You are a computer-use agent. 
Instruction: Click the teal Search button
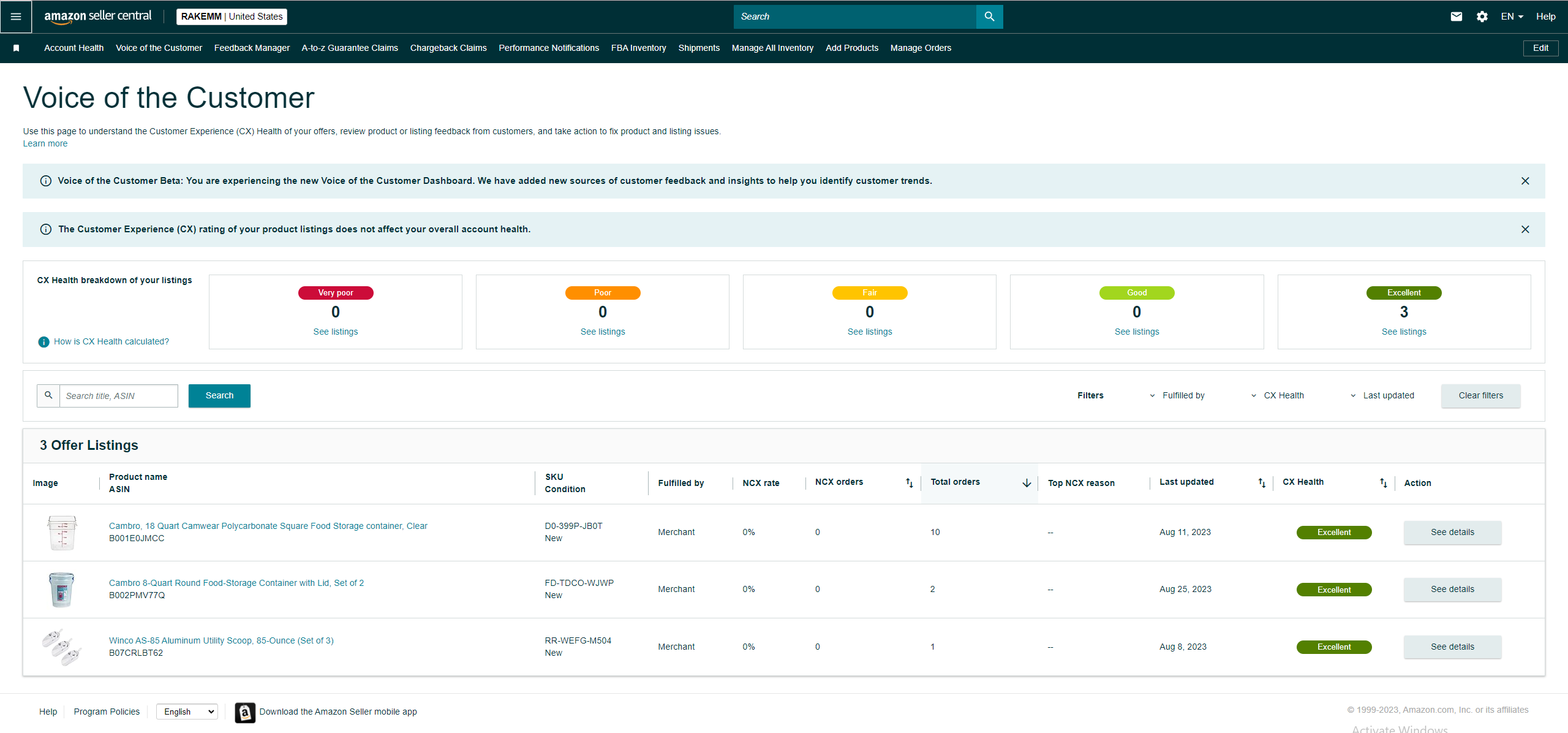(219, 396)
